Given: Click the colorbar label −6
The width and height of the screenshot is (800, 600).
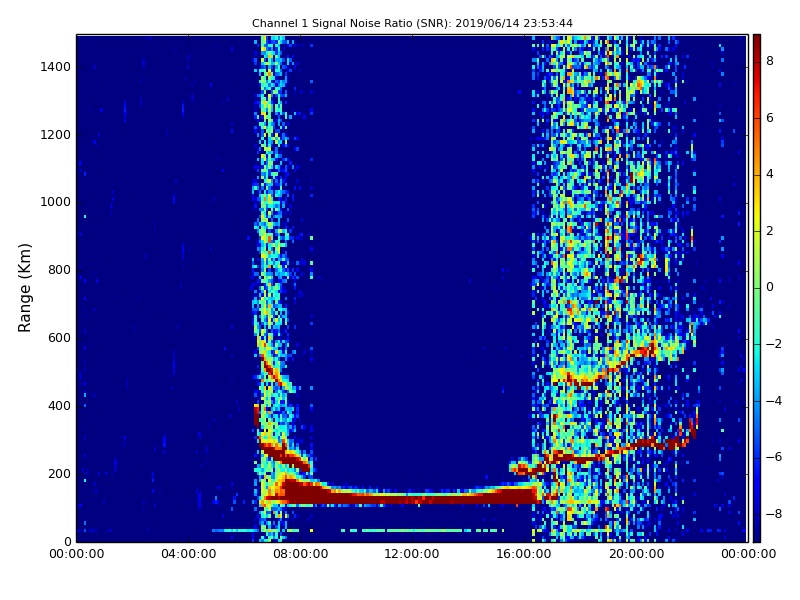Looking at the screenshot, I should click(x=773, y=457).
